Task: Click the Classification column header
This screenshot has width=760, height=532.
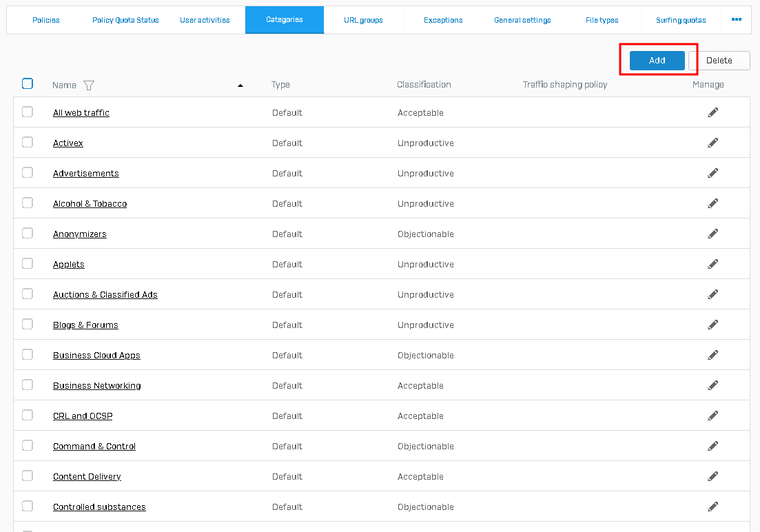Action: tap(424, 85)
